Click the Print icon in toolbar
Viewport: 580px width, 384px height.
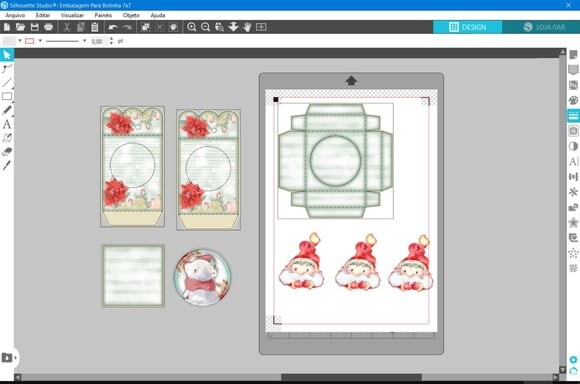(x=48, y=27)
